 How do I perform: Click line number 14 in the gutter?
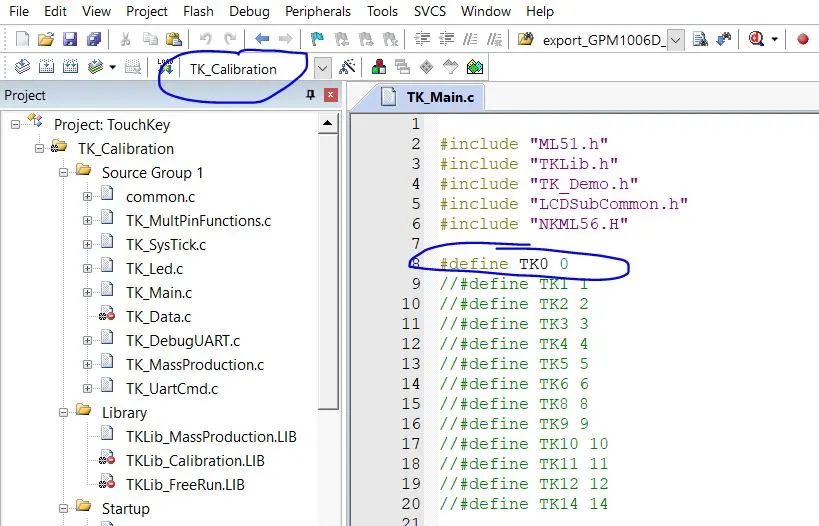point(411,384)
